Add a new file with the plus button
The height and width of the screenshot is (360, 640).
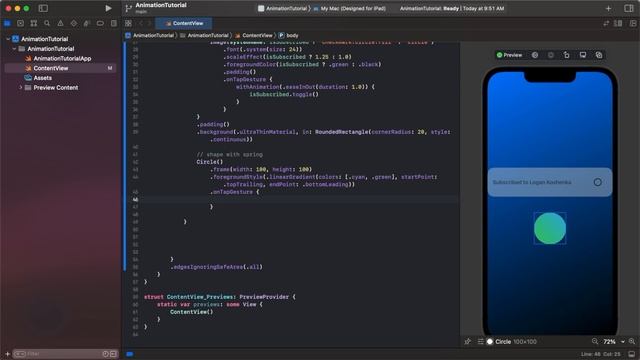click(x=7, y=354)
